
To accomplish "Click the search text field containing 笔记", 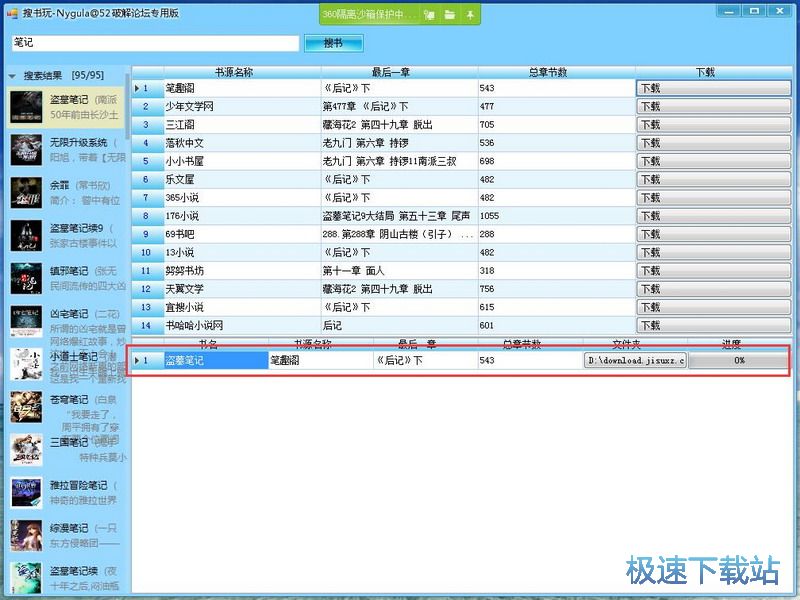I will pyautogui.click(x=155, y=43).
